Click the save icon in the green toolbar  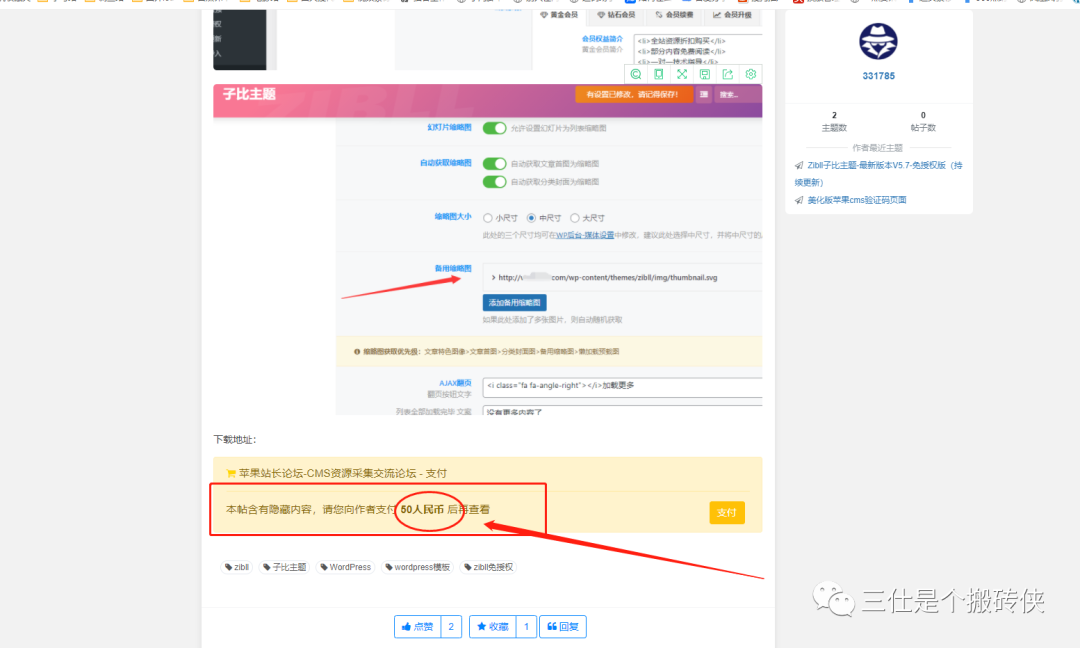[x=704, y=74]
